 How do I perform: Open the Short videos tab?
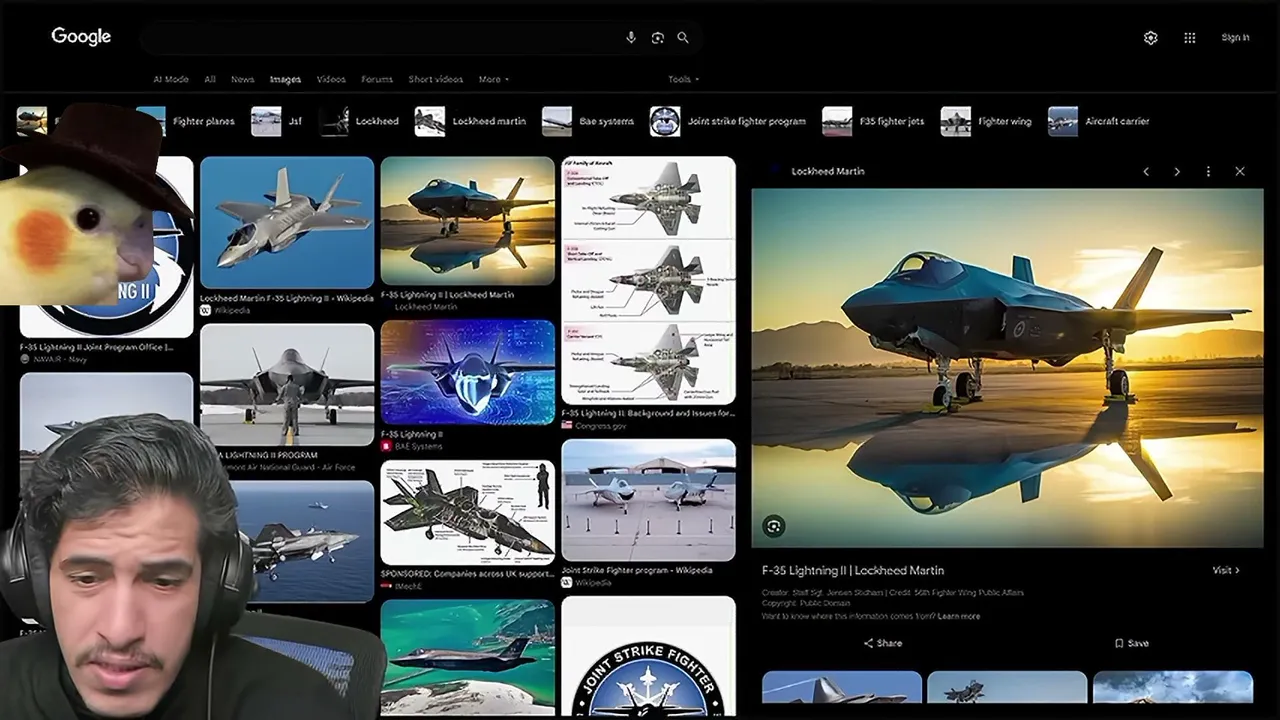coord(435,79)
